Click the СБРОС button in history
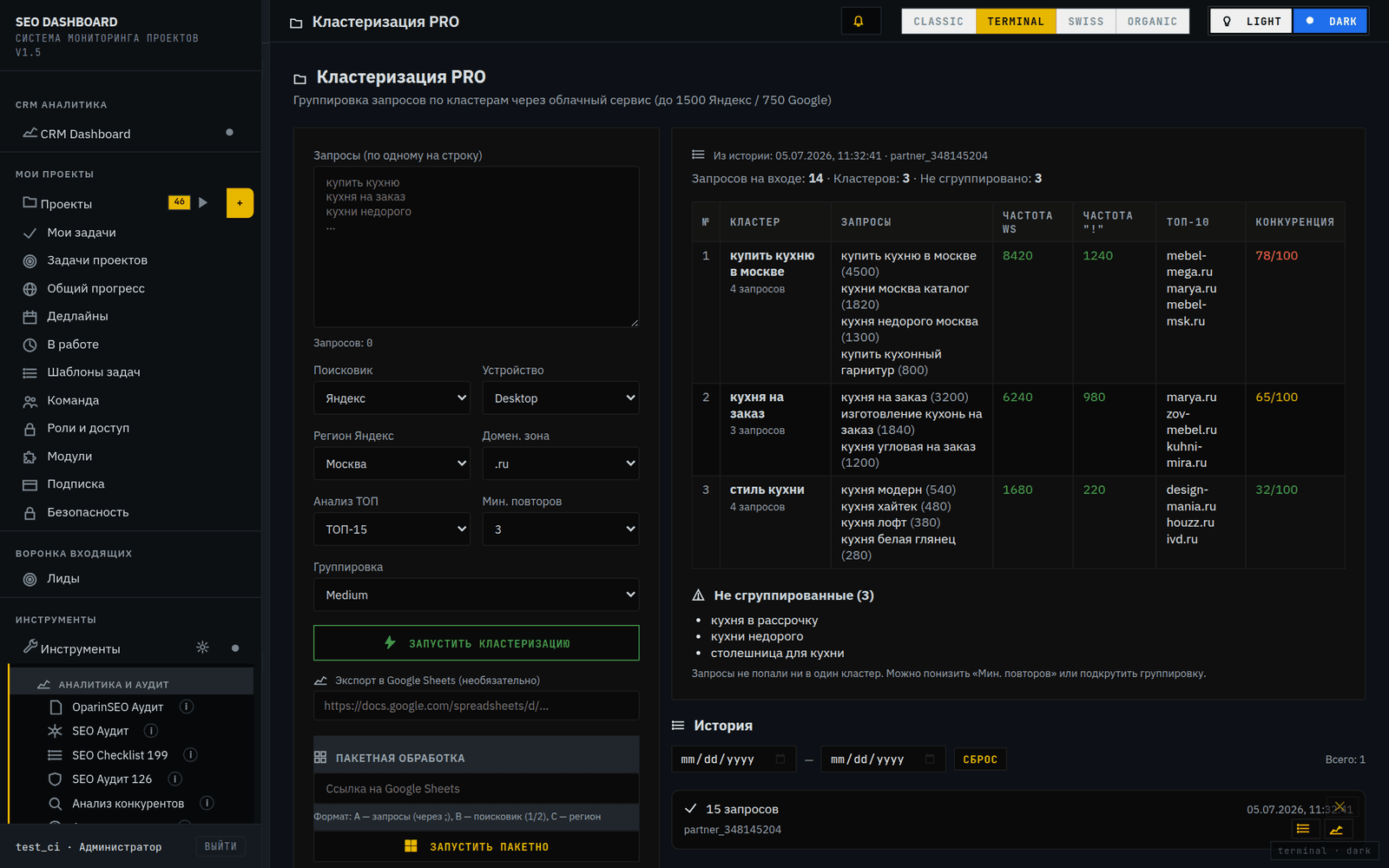This screenshot has width=1389, height=868. [x=980, y=759]
